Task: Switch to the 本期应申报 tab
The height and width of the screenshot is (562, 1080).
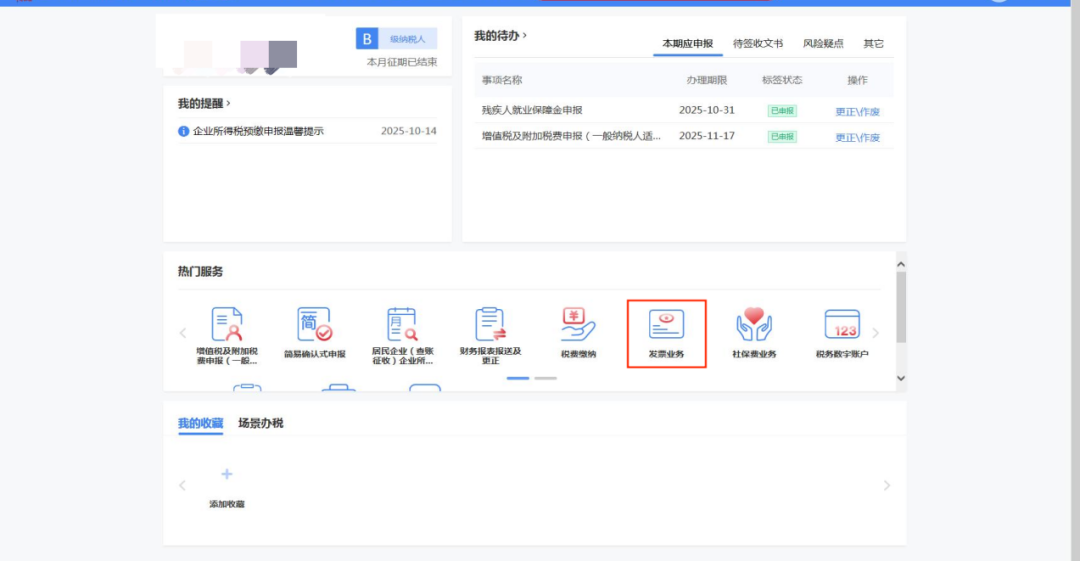Action: 687,43
